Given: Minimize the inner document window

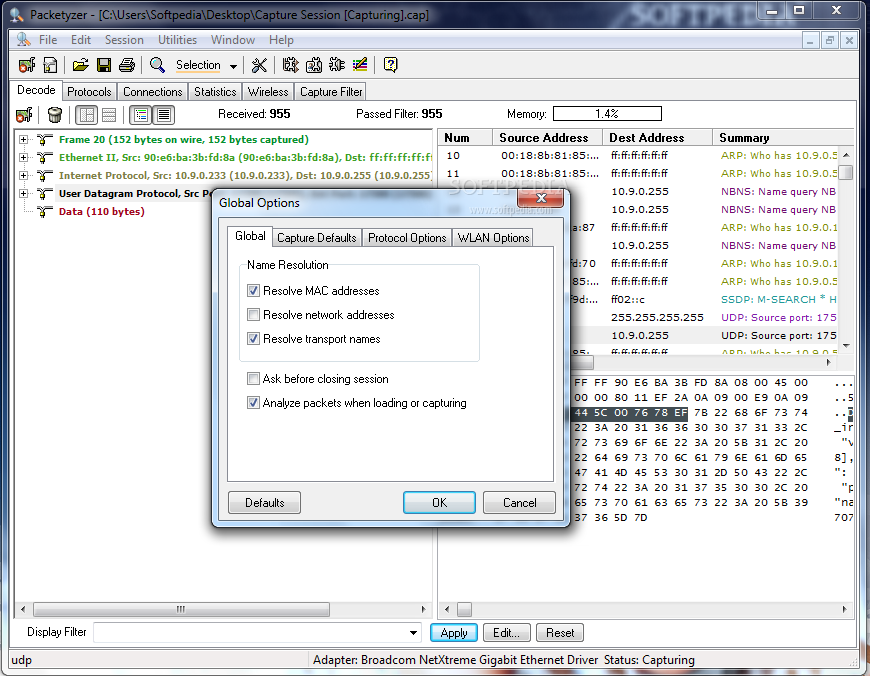Looking at the screenshot, I should (810, 40).
